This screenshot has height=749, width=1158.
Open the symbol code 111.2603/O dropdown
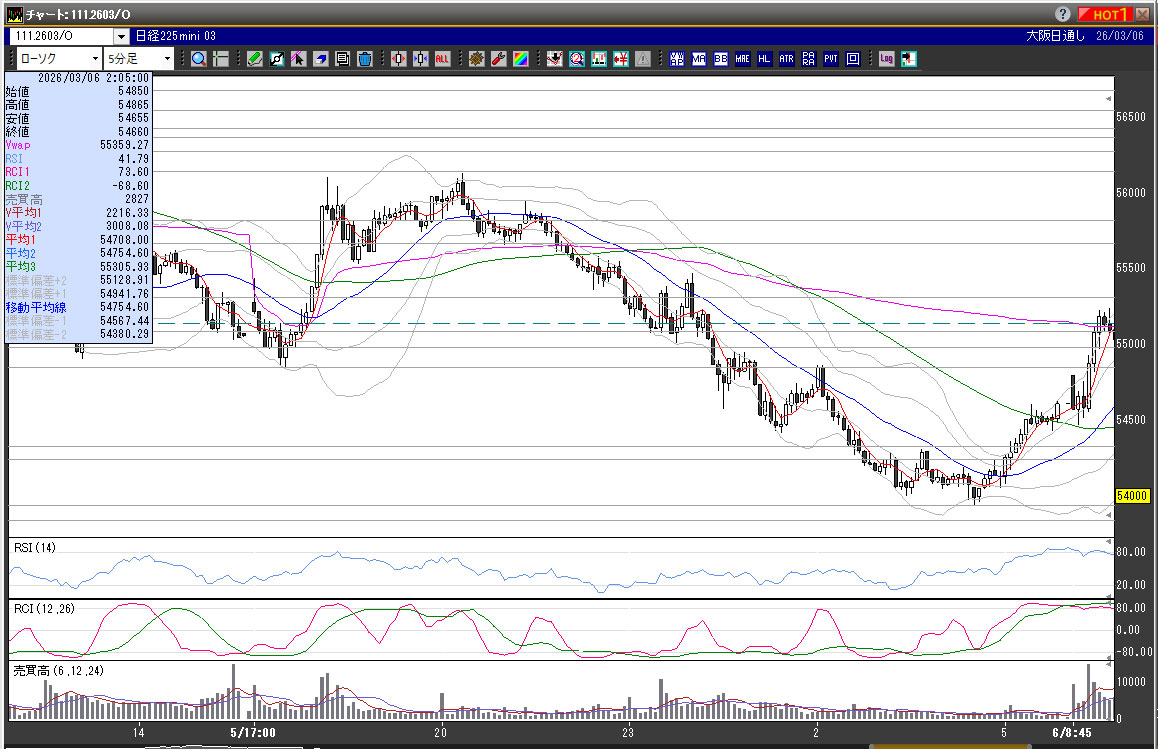121,36
